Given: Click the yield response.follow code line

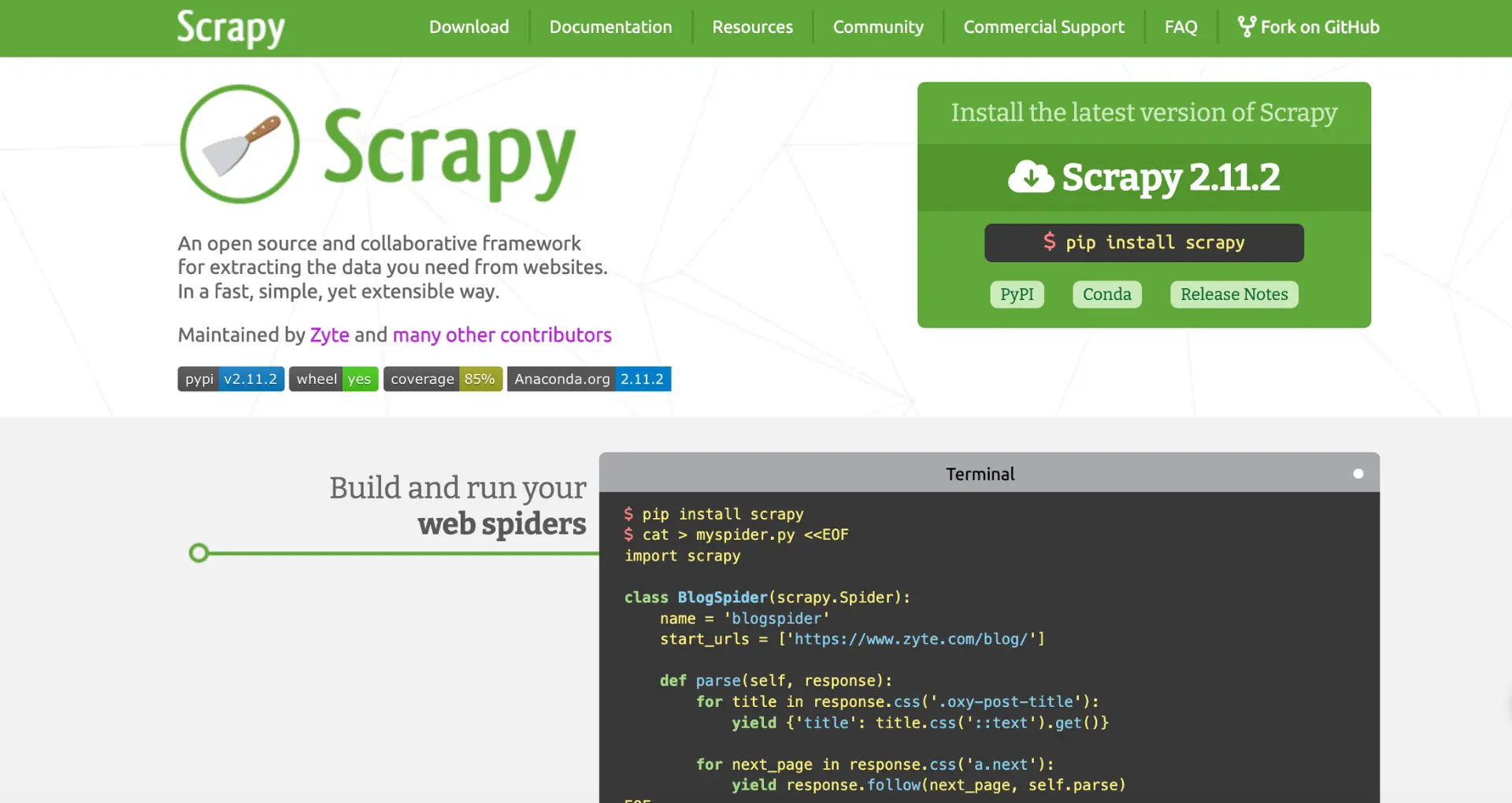Looking at the screenshot, I should [x=928, y=785].
